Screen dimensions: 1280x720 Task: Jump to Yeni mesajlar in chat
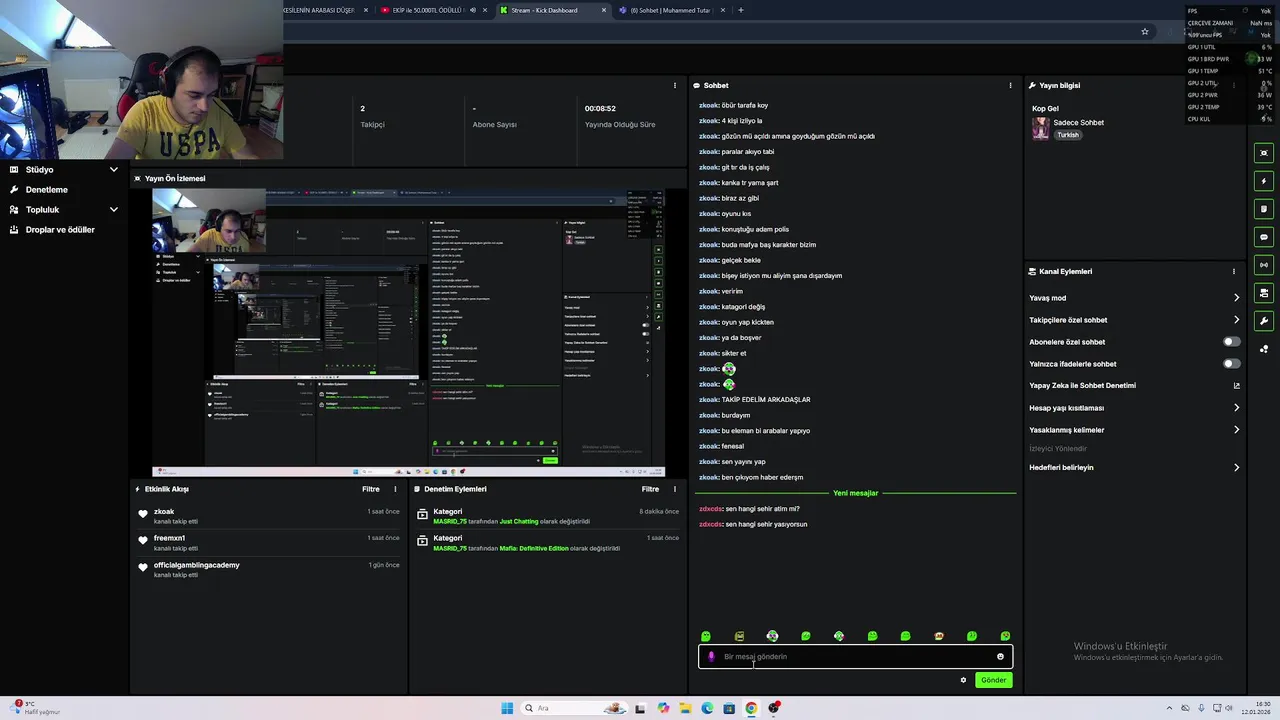pos(856,493)
